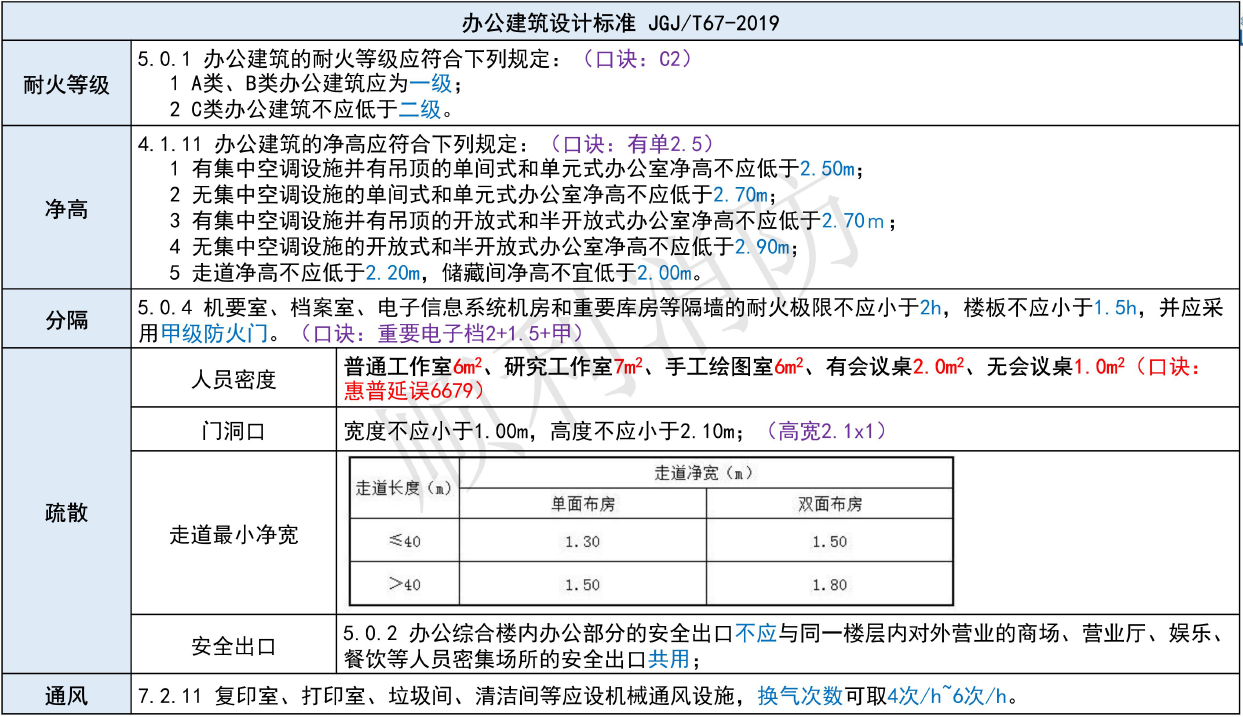This screenshot has height=717, width=1243.
Task: Select the value 4次/h~6次/h
Action: 949,696
